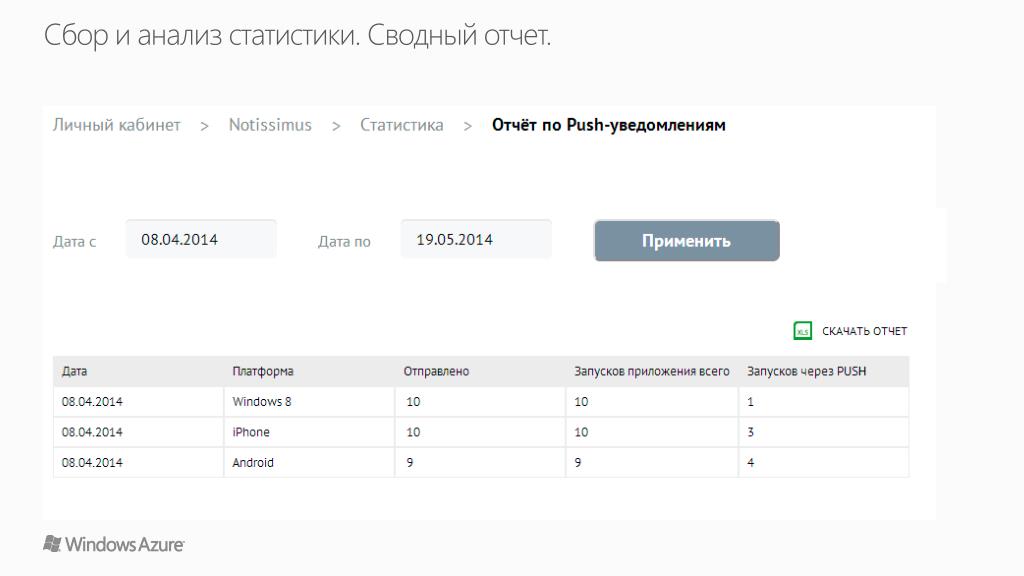Click total launches value in Windows 8 row
Viewport: 1024px width, 576px height.
click(x=652, y=402)
